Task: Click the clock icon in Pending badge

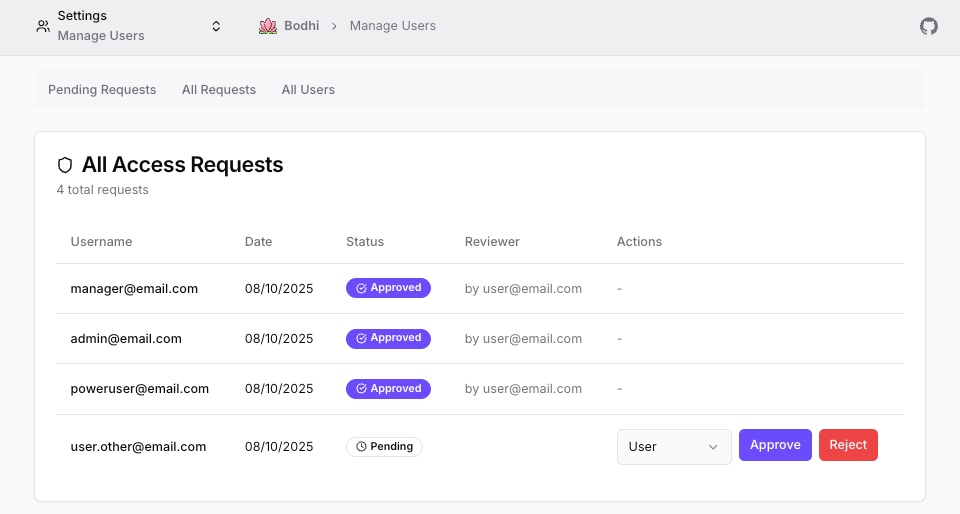Action: point(361,447)
